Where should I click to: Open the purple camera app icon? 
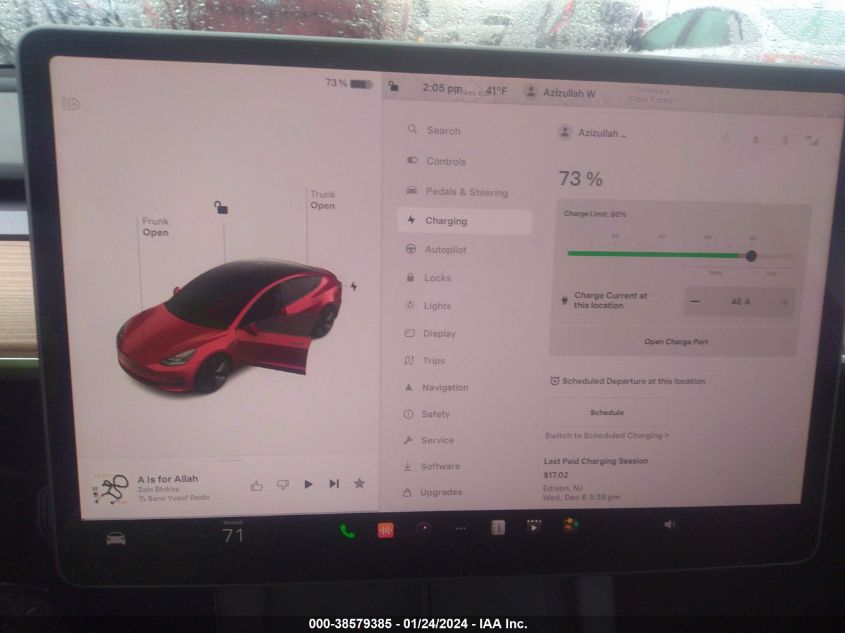(x=424, y=528)
